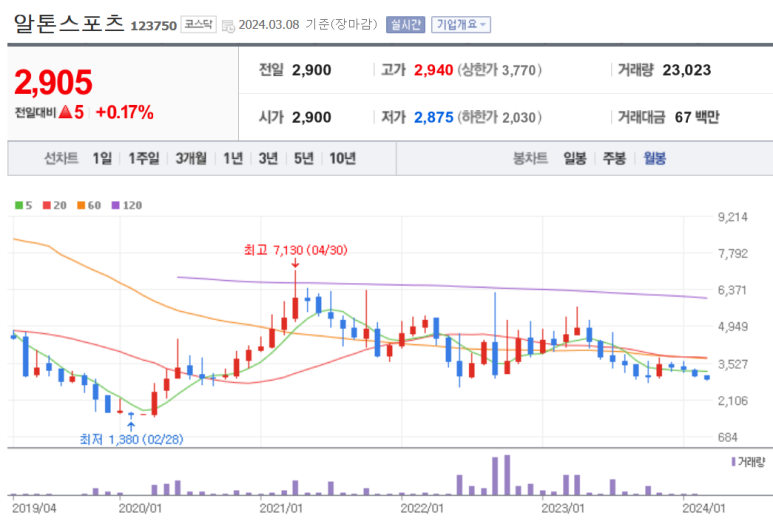Select the 5년 line chart tab
The width and height of the screenshot is (773, 524).
click(304, 158)
